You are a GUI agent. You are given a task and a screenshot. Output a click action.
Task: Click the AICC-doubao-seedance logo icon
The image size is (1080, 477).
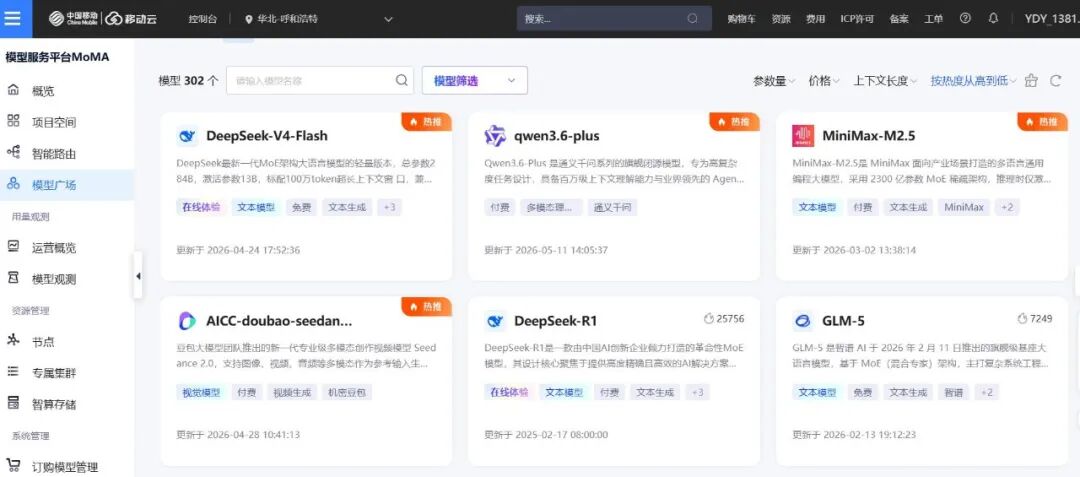coord(187,321)
